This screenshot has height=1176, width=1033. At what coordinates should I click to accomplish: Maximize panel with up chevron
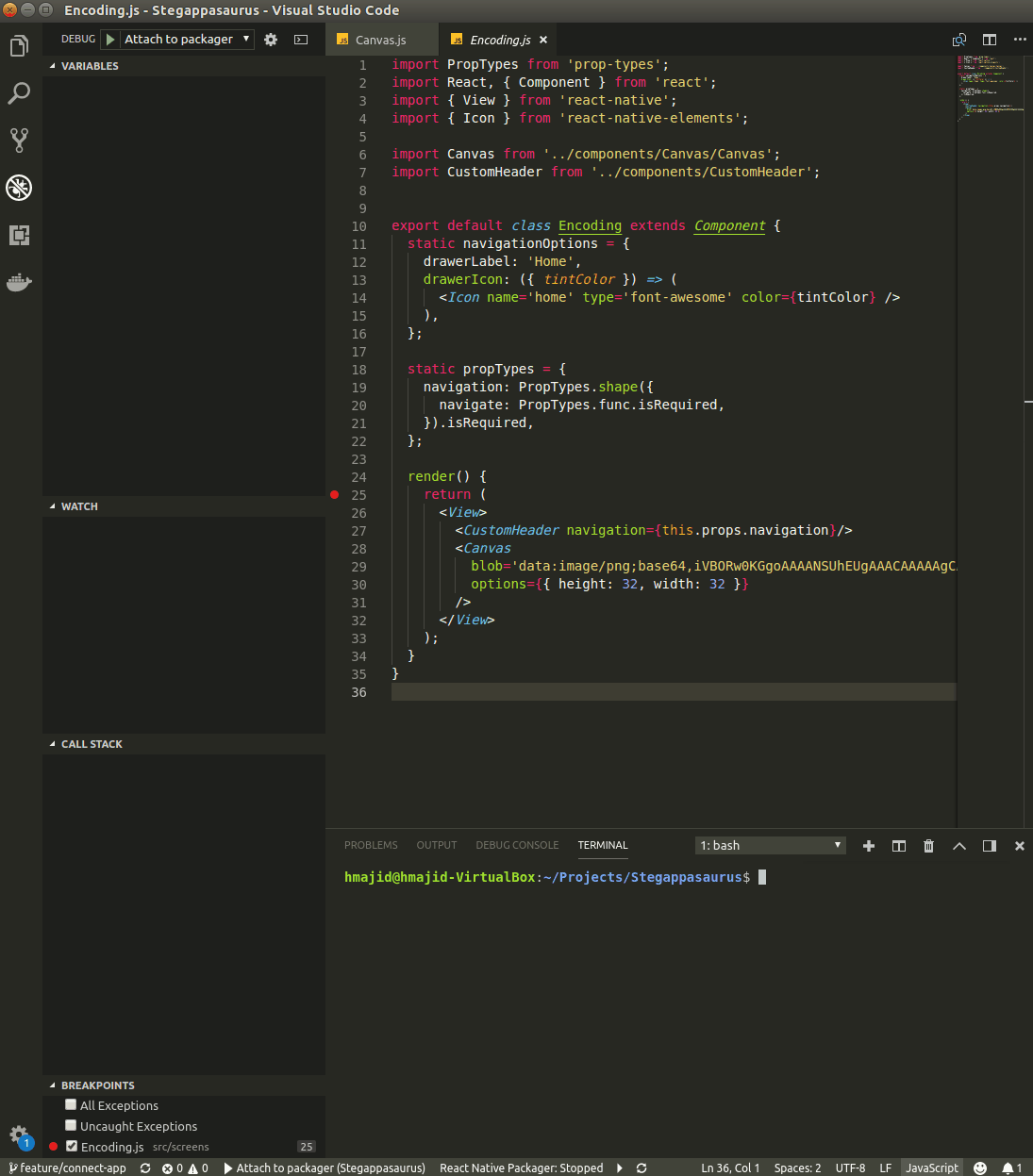click(x=959, y=846)
